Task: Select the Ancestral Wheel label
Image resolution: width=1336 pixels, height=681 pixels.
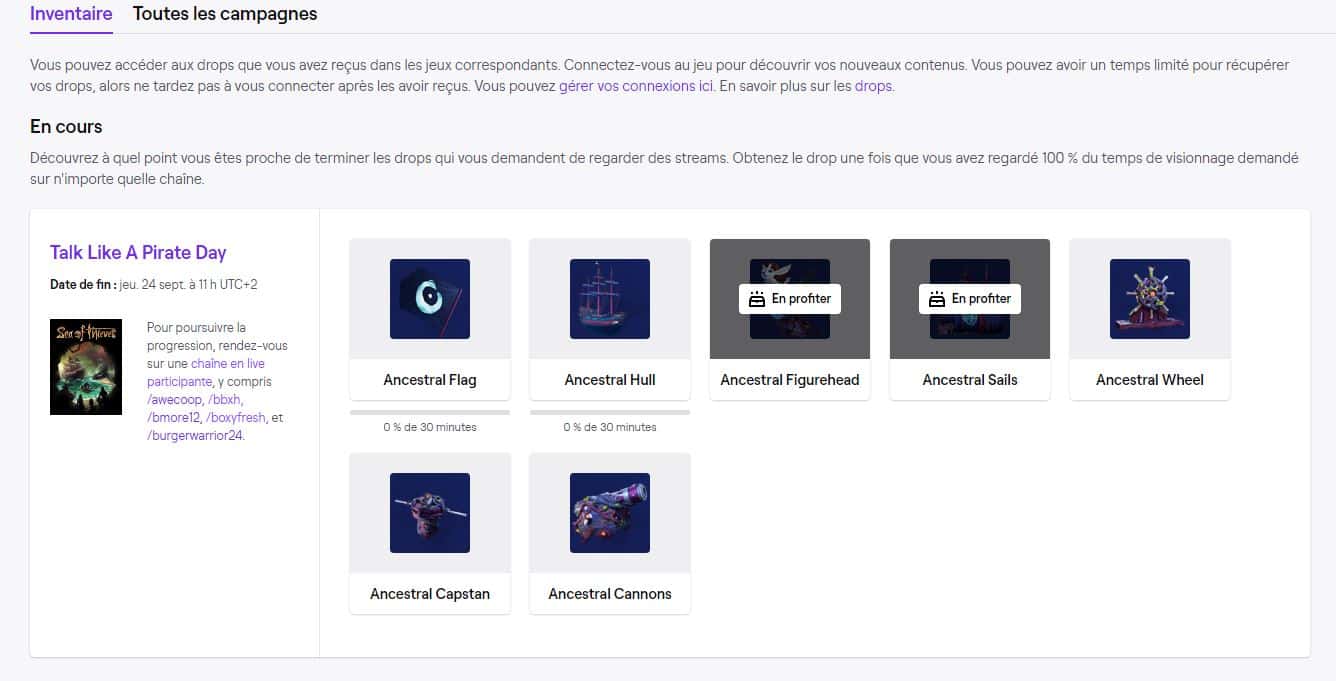Action: click(x=1150, y=380)
